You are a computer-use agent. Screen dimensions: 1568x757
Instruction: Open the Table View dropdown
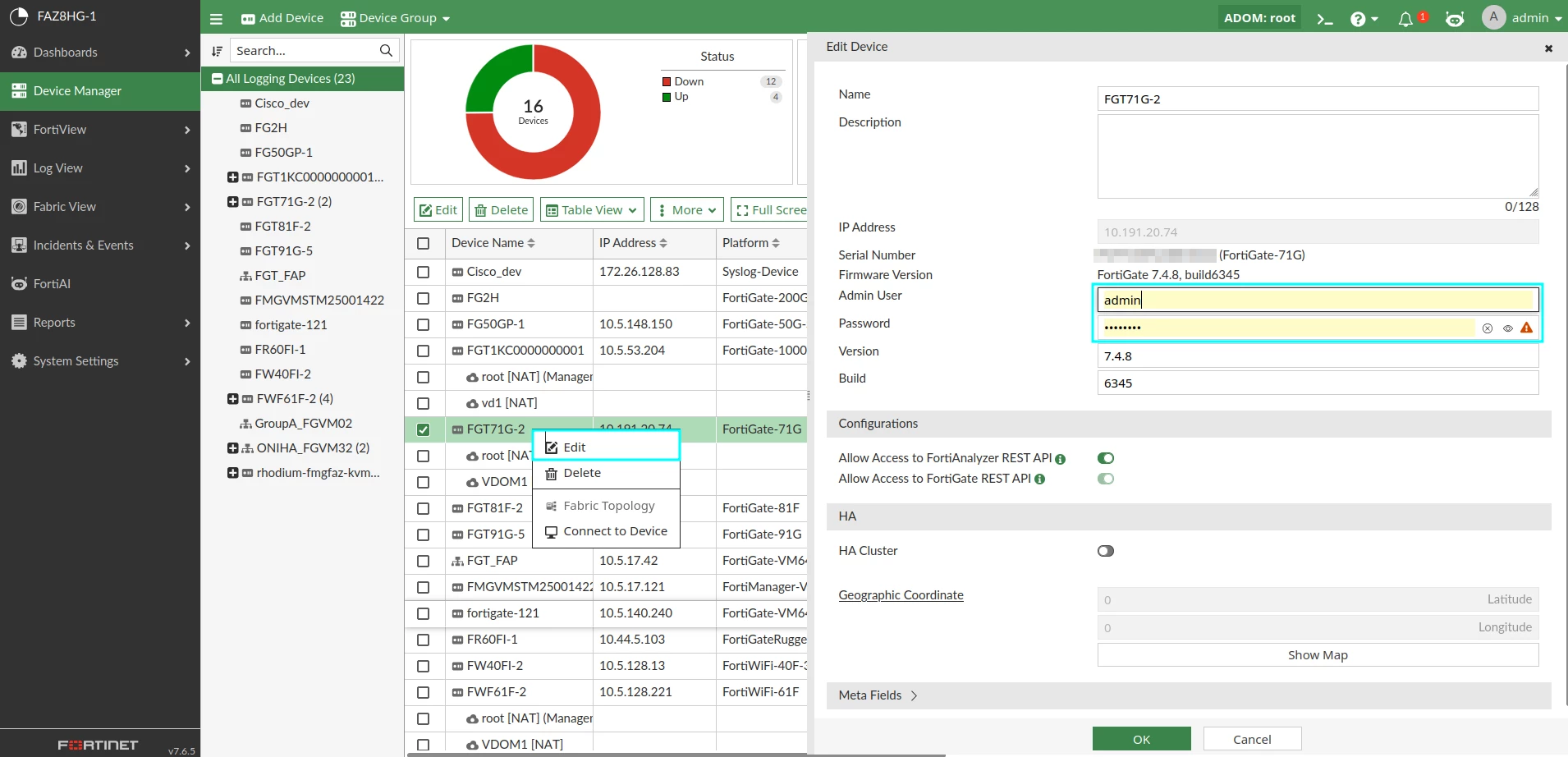591,210
